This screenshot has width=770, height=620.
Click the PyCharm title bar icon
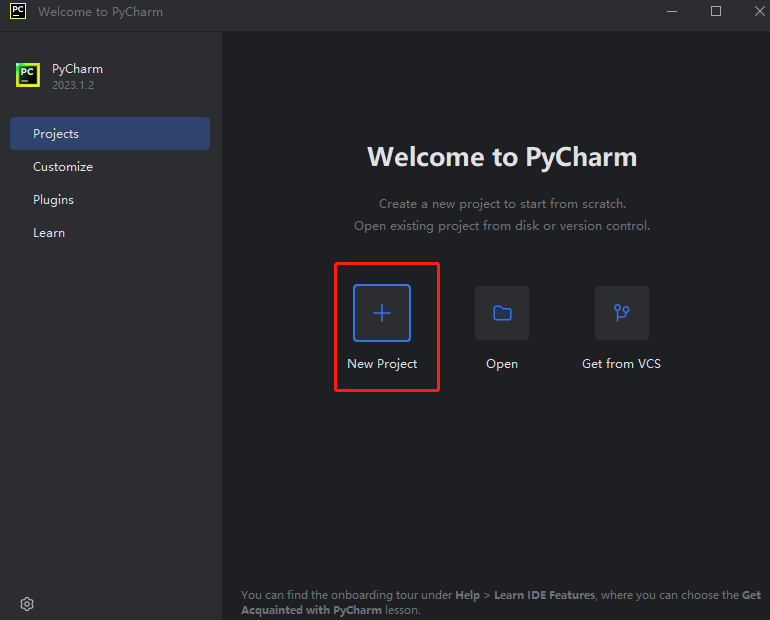coord(18,11)
